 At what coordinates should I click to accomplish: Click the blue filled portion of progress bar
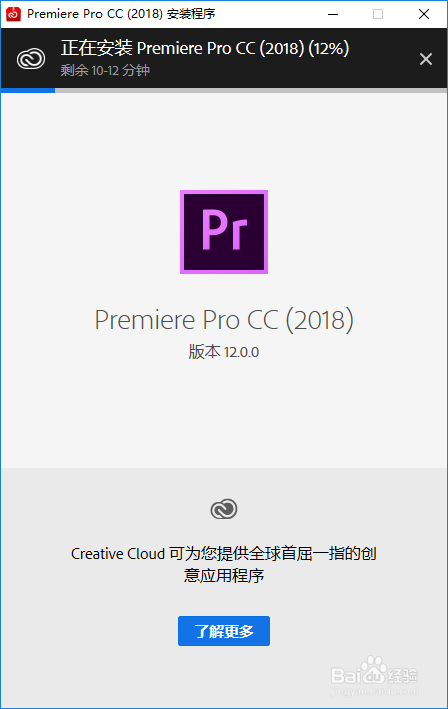(x=28, y=90)
